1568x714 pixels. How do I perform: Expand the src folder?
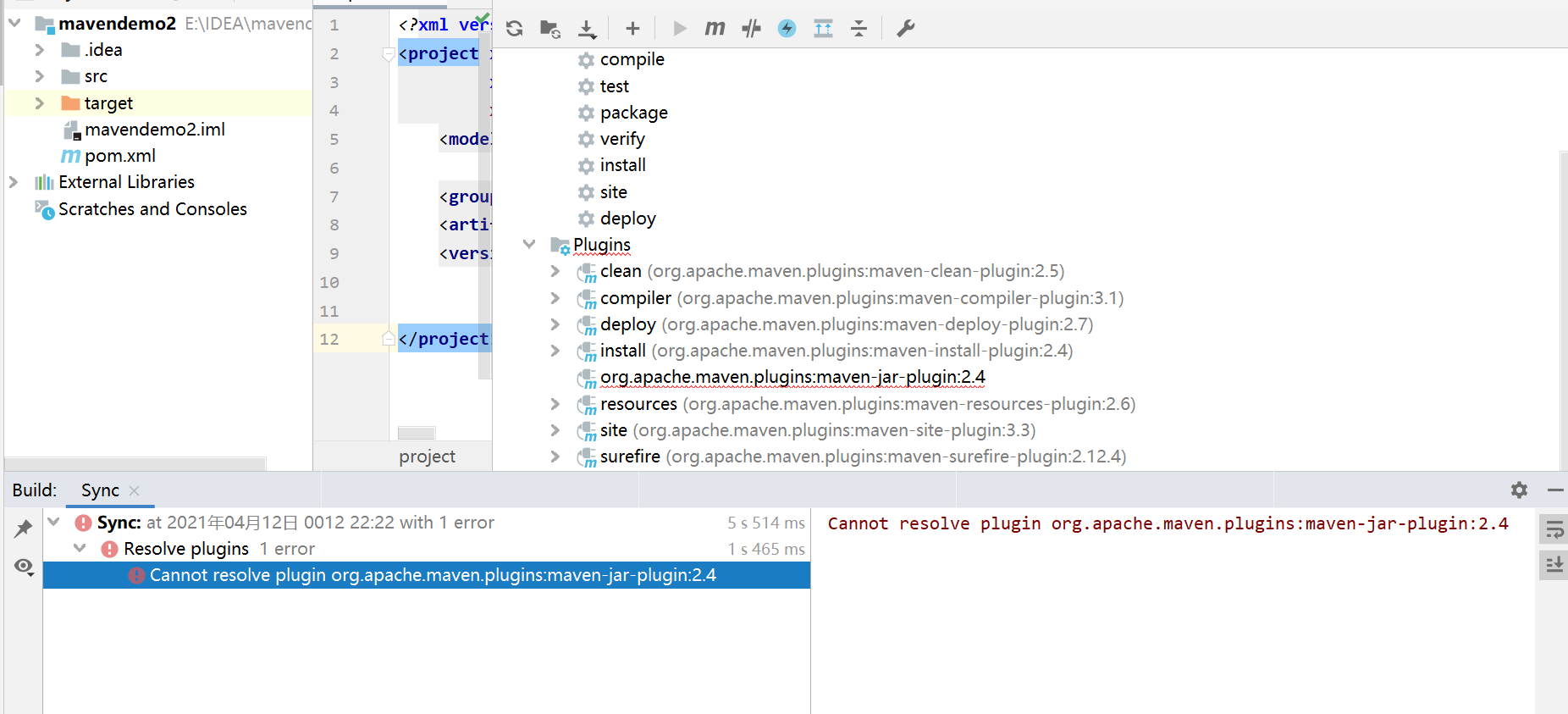[40, 76]
